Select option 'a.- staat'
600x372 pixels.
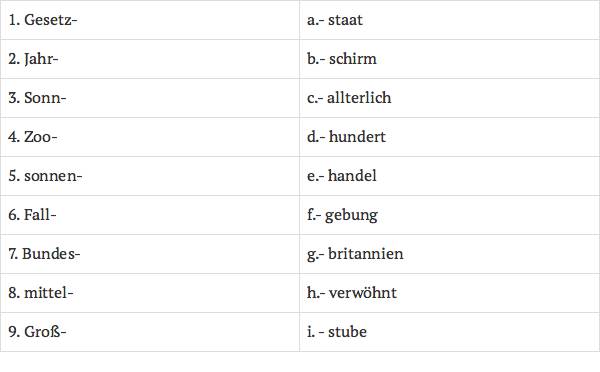pyautogui.click(x=450, y=20)
